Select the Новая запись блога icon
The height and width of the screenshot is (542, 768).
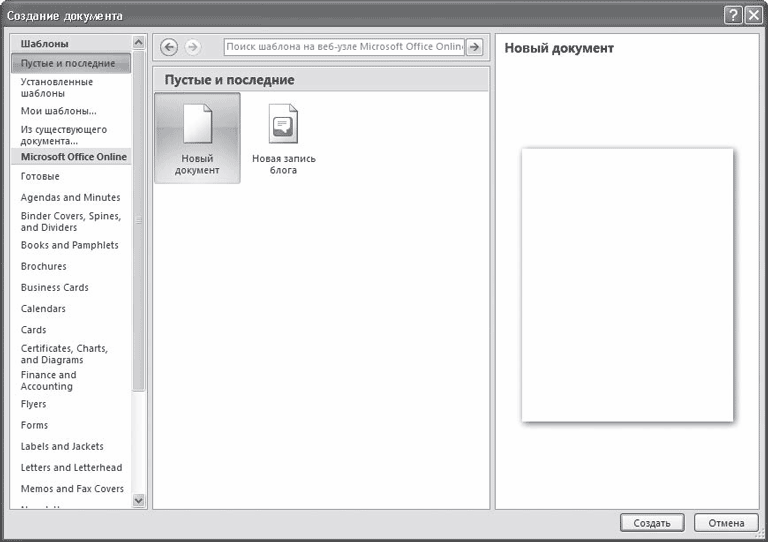click(283, 127)
